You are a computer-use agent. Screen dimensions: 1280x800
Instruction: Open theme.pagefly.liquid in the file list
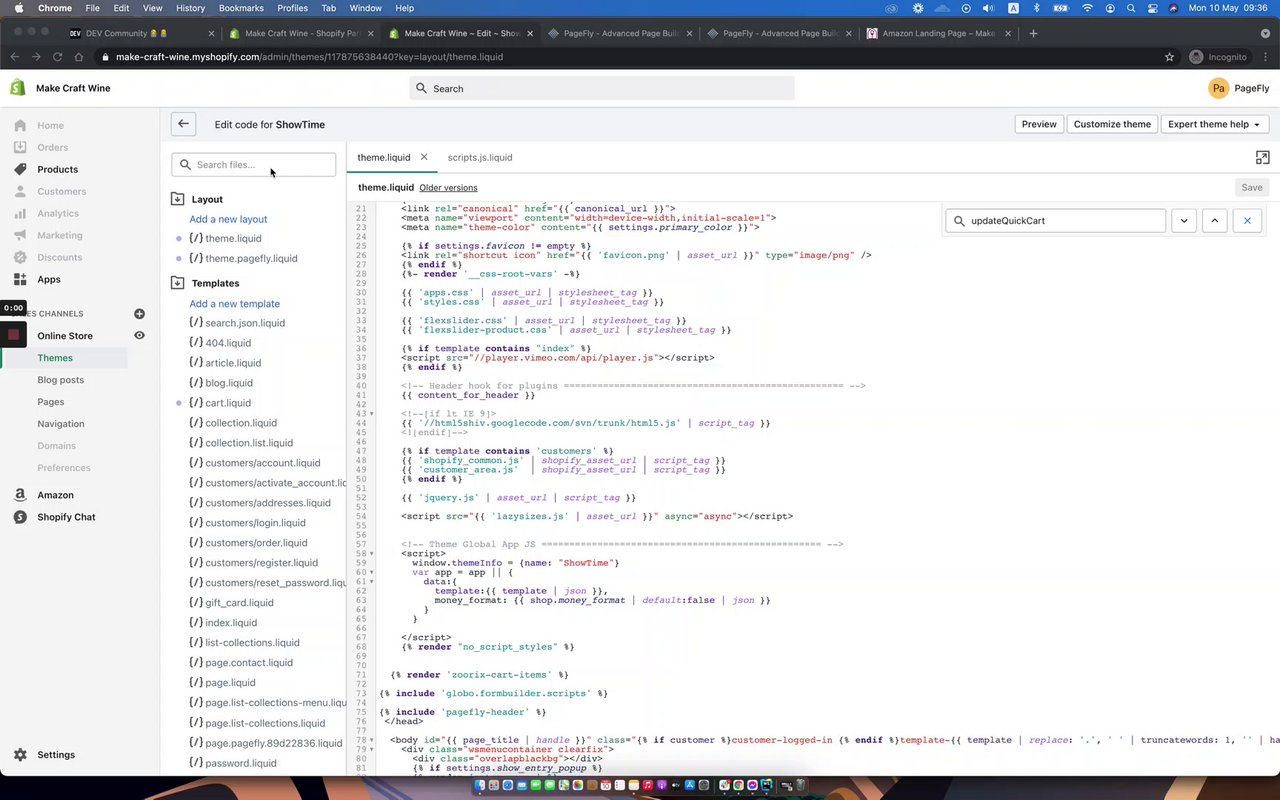[x=251, y=258]
